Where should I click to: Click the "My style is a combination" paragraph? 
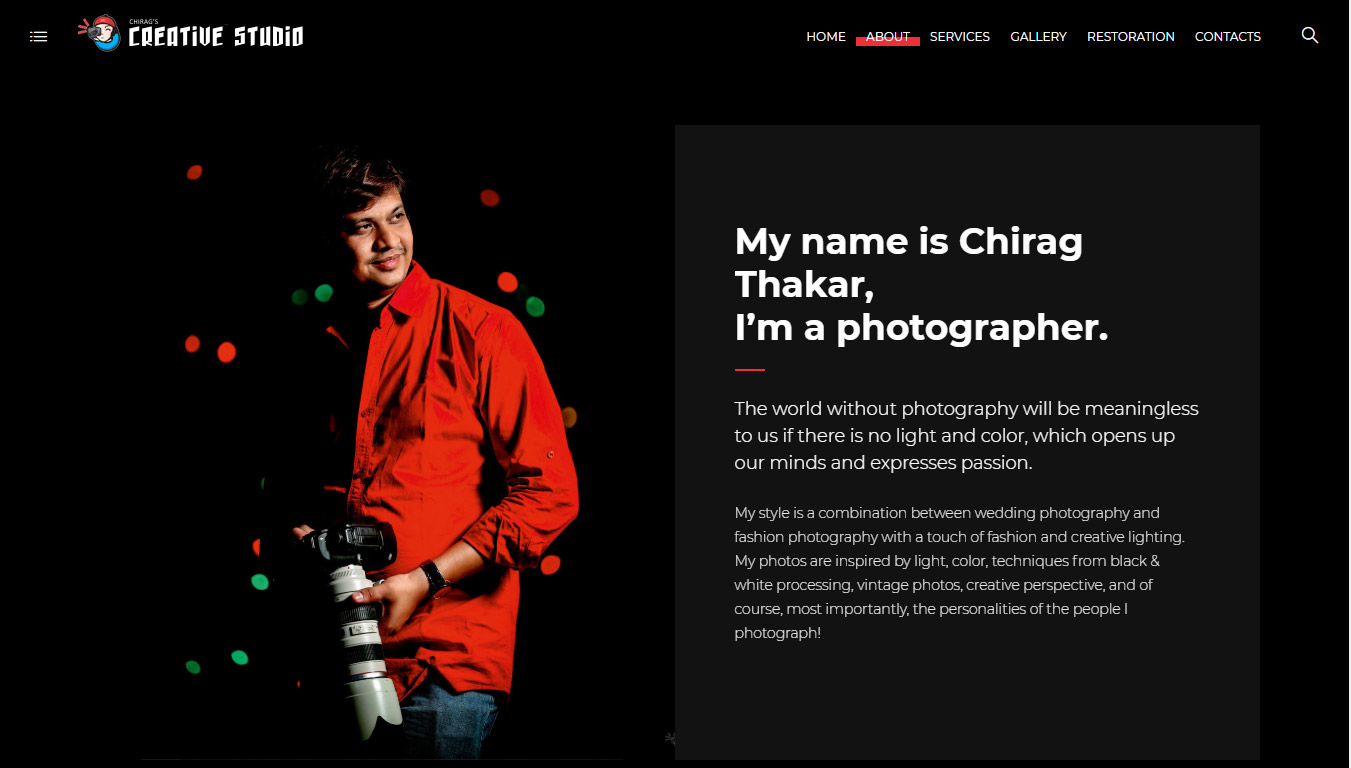959,573
